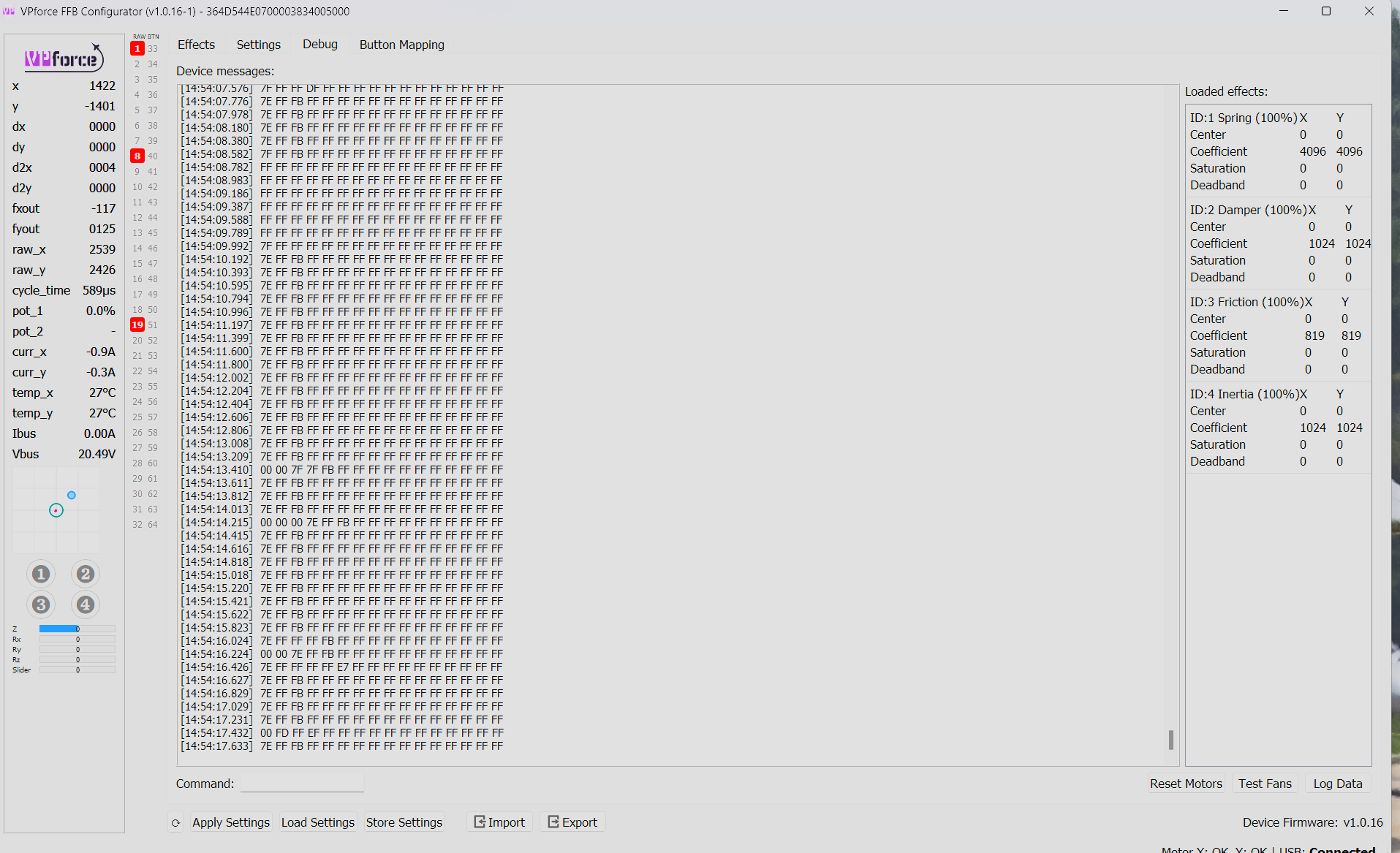Click the Z axis value bar

(x=76, y=628)
